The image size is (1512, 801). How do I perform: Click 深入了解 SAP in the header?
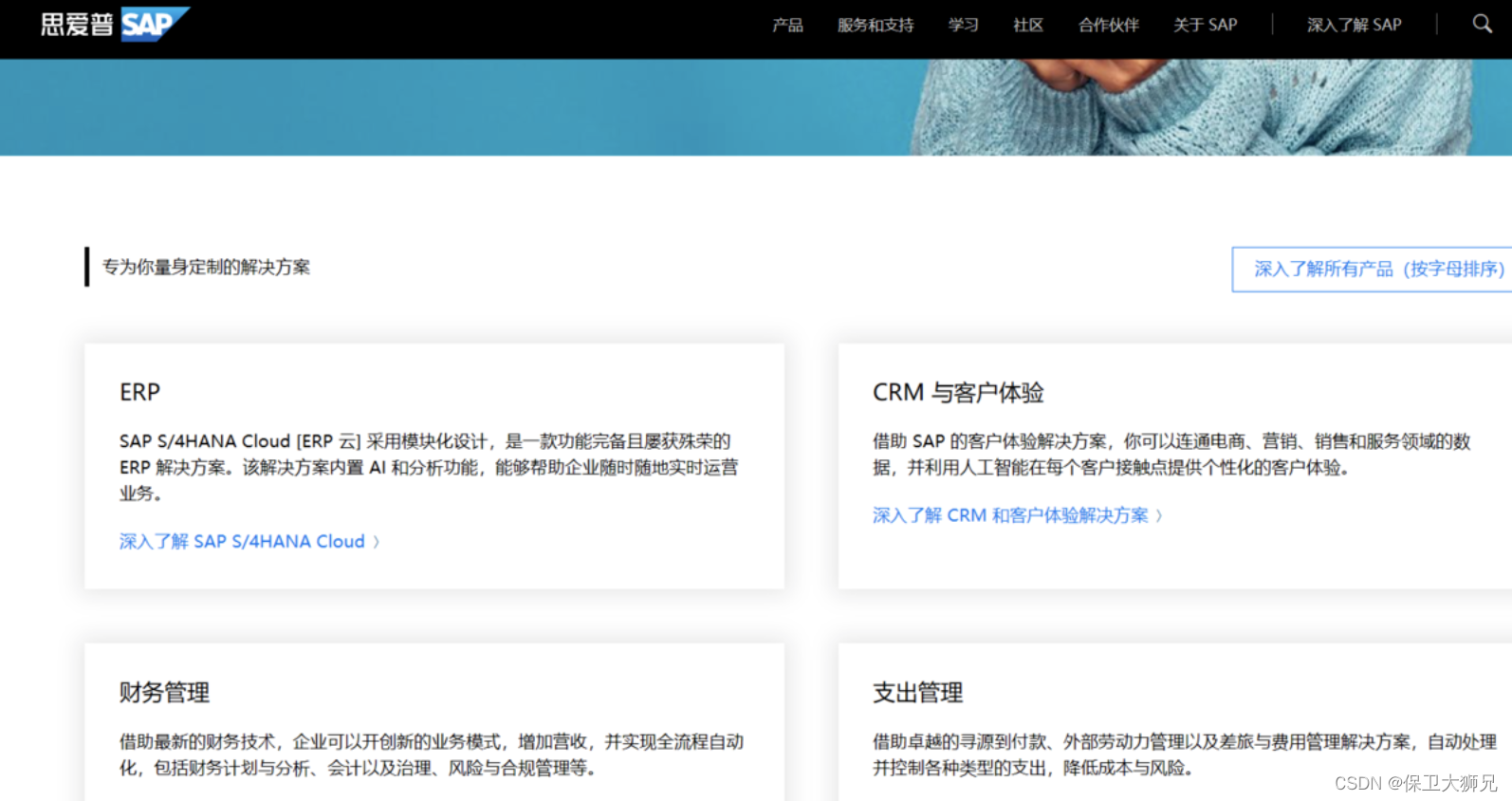1354,25
